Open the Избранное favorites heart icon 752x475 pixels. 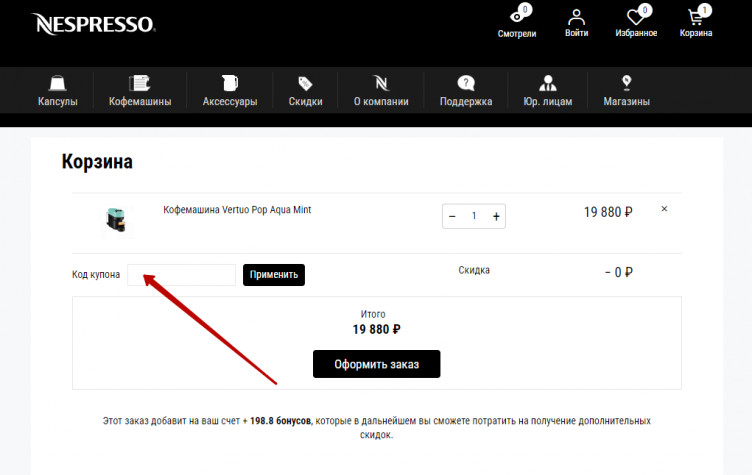[636, 22]
